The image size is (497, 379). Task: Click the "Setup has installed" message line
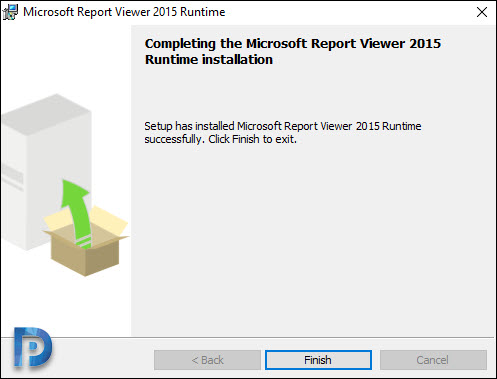coord(283,126)
